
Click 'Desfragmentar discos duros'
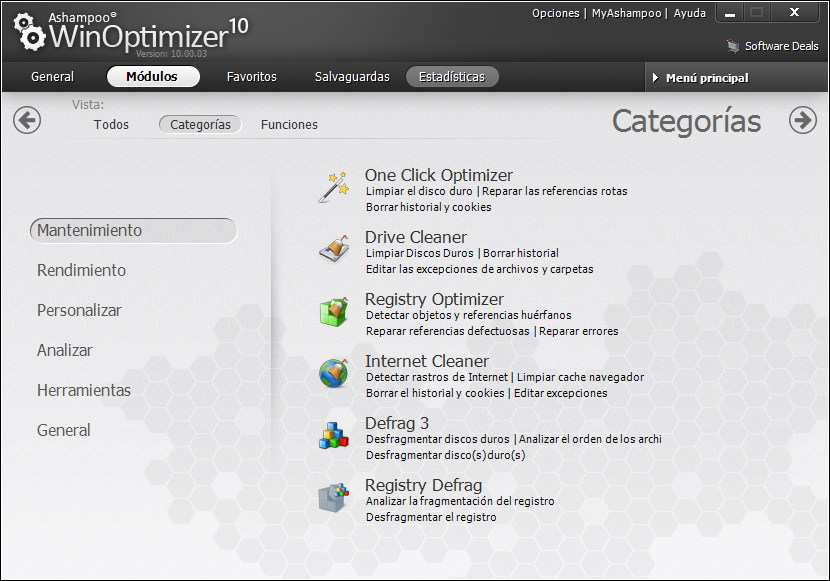(x=438, y=439)
